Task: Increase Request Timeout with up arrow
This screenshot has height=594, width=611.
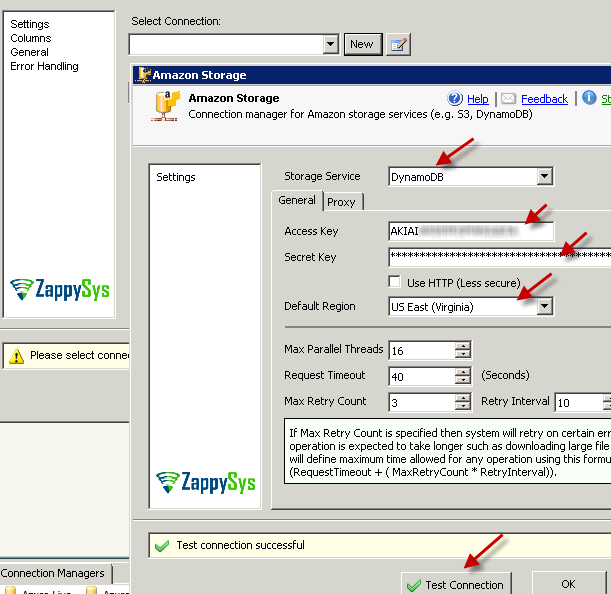Action: pyautogui.click(x=463, y=372)
